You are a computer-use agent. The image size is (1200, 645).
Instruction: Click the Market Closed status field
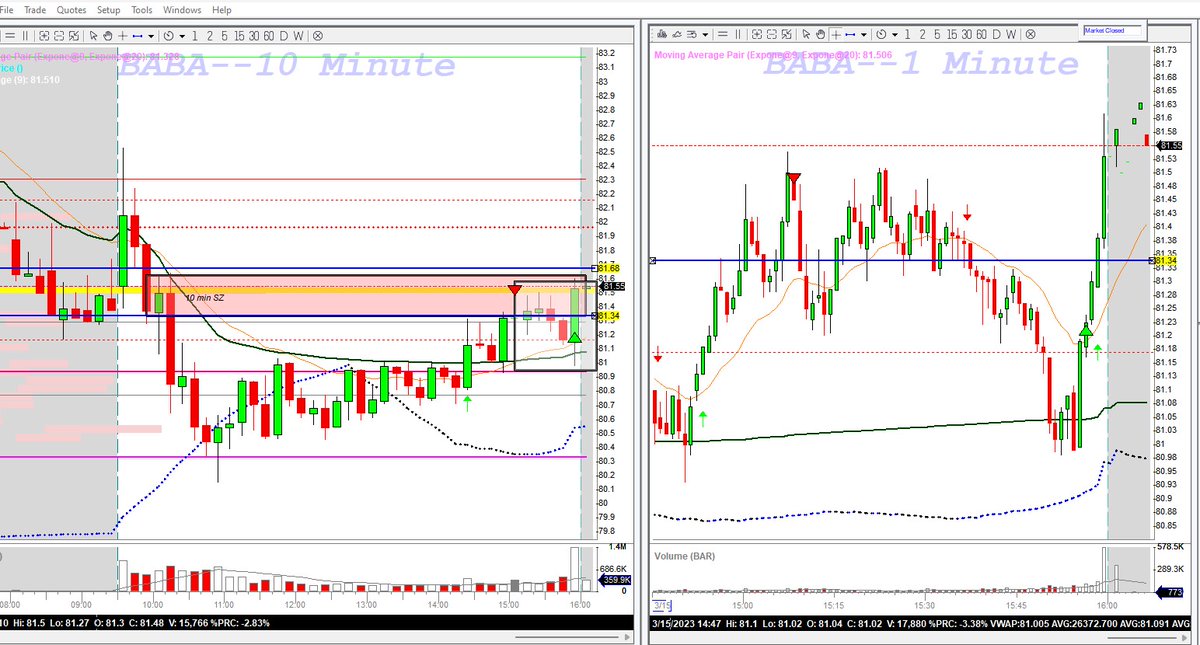pyautogui.click(x=1111, y=31)
